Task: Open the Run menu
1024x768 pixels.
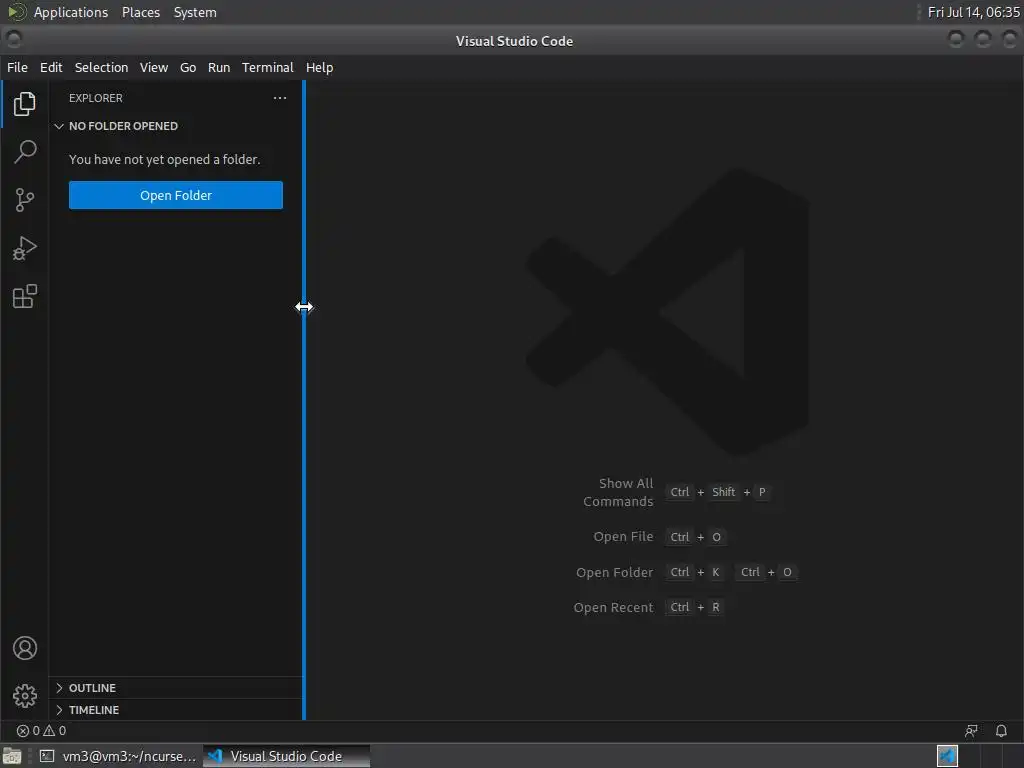Action: coord(219,67)
